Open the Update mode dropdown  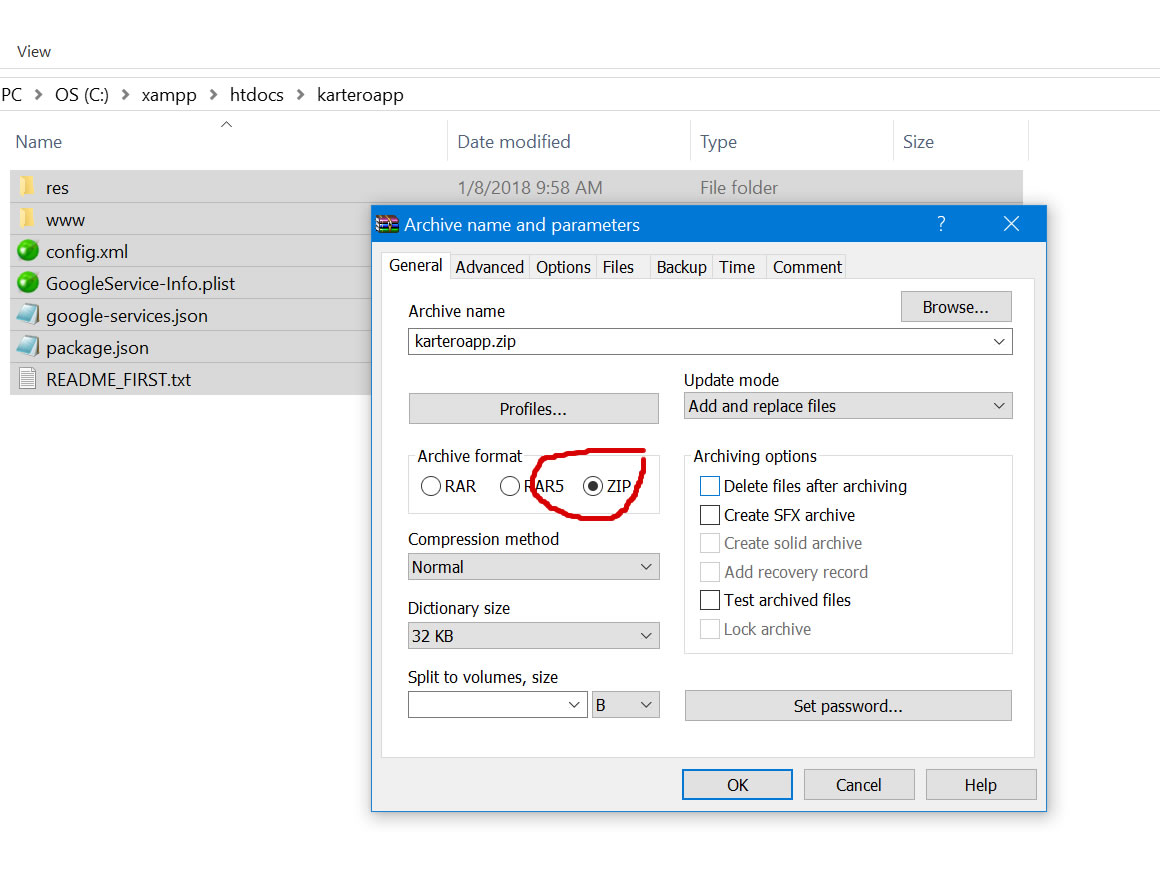848,406
